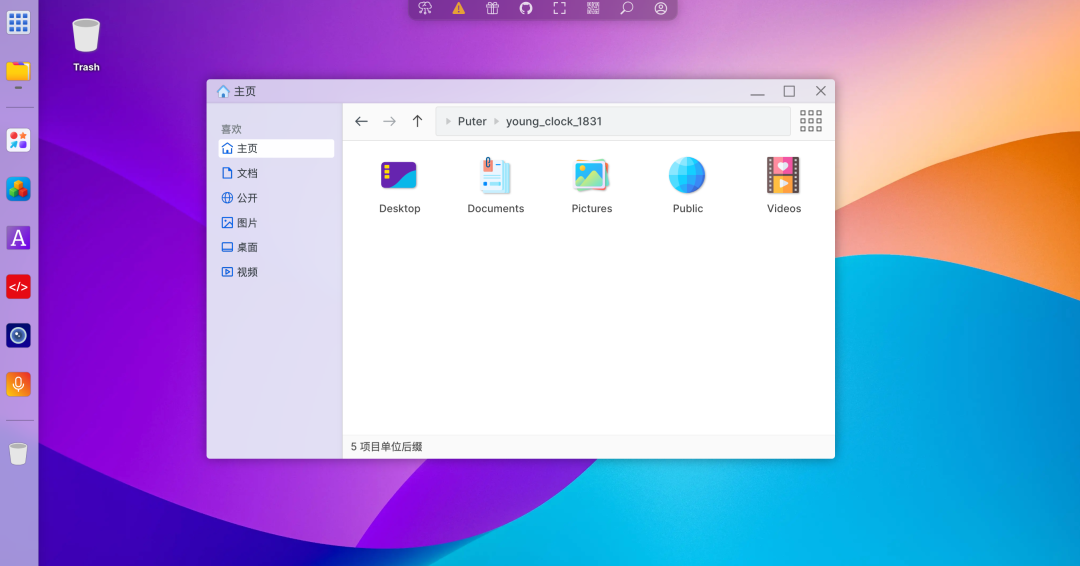Close the 主页 window

point(820,91)
